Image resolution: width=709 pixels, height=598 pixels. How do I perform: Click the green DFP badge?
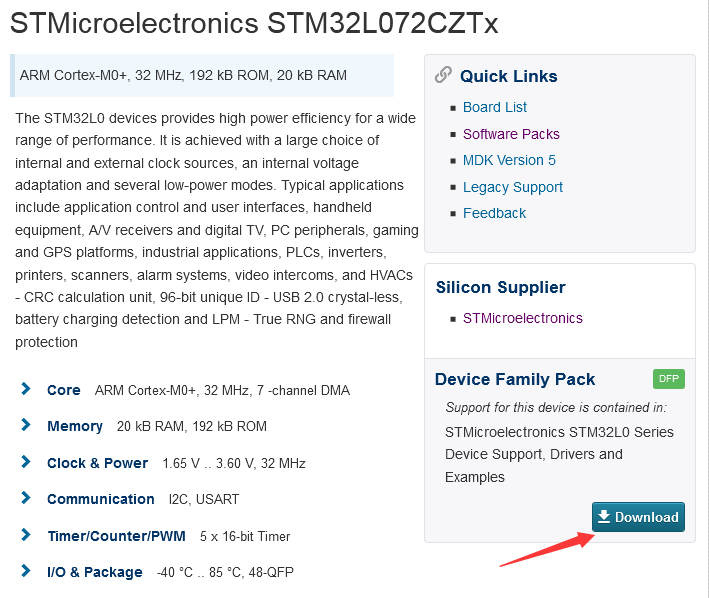pos(669,379)
